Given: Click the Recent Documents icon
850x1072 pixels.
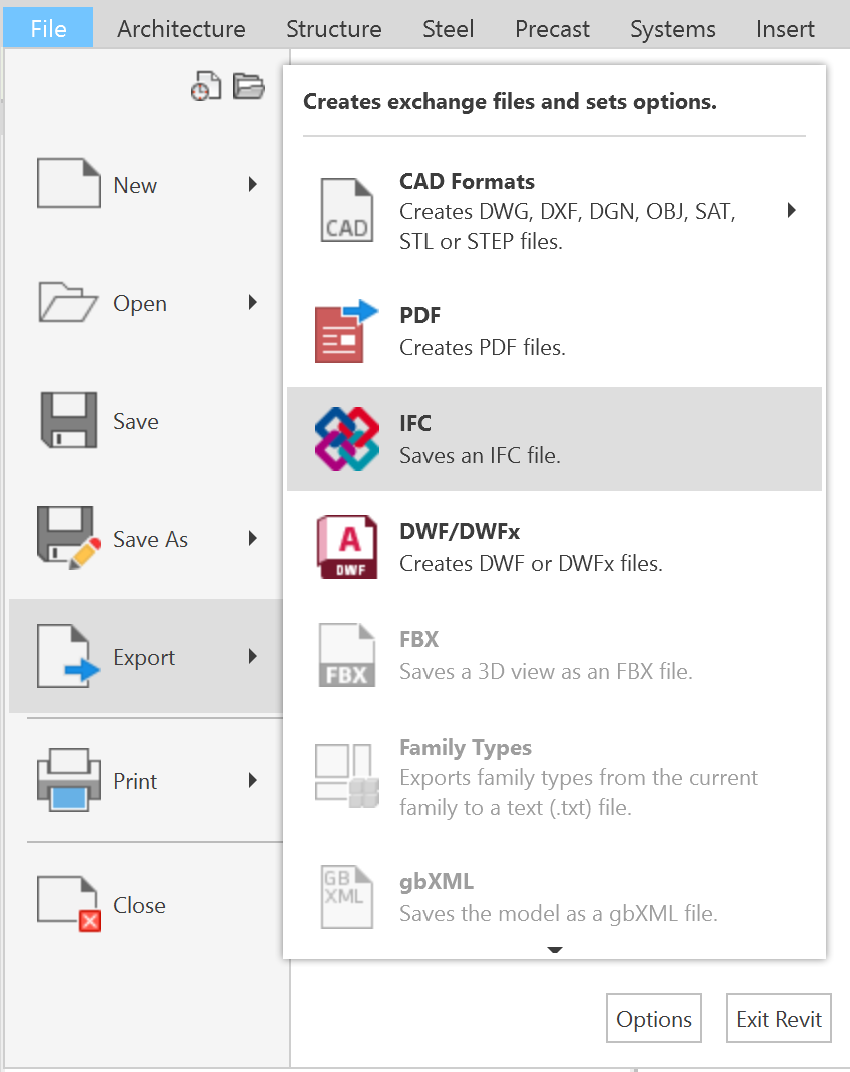Looking at the screenshot, I should tap(206, 86).
